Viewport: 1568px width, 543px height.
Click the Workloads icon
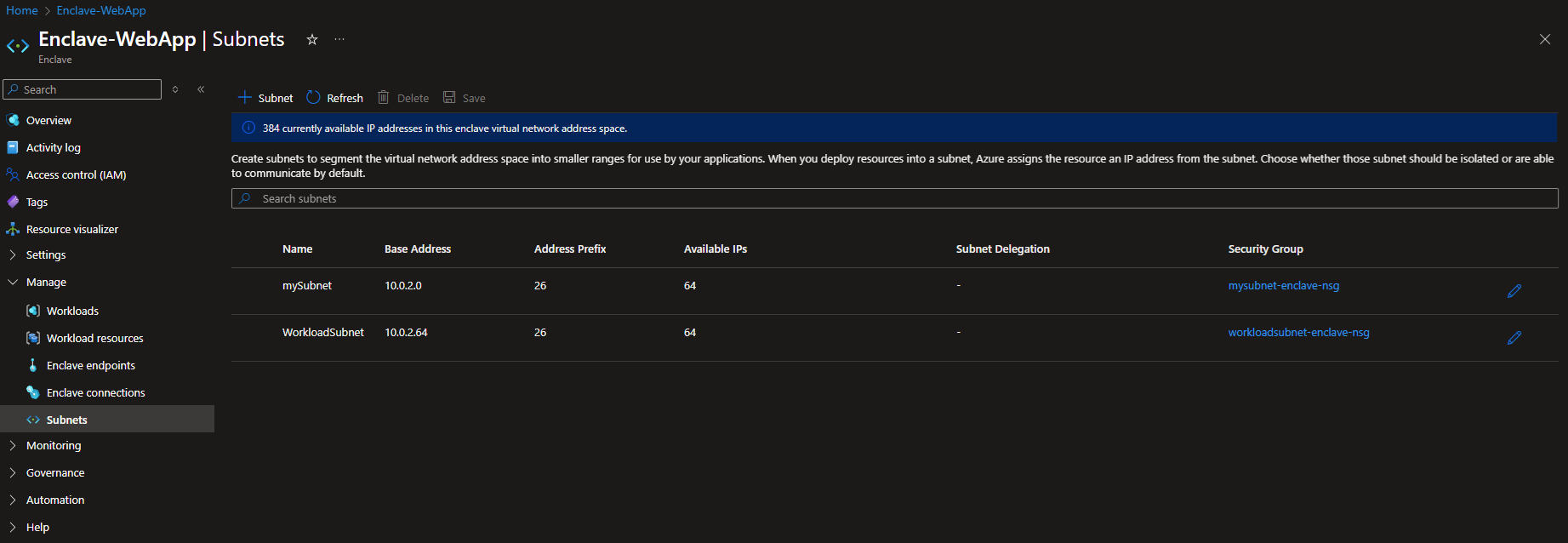tap(33, 311)
